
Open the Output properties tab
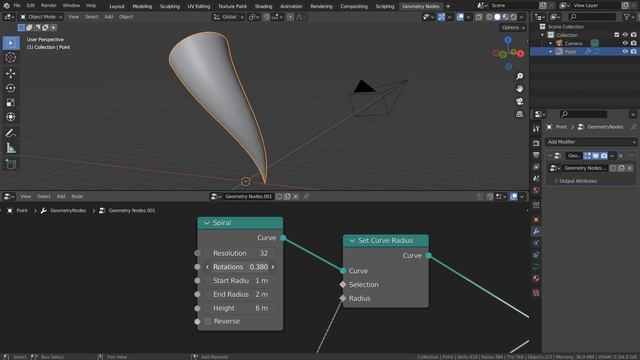click(536, 155)
